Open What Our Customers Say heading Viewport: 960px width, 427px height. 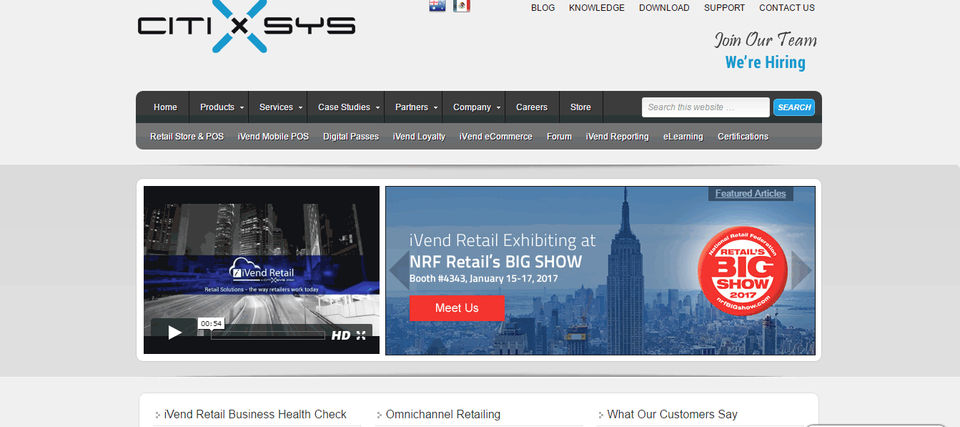tap(672, 414)
